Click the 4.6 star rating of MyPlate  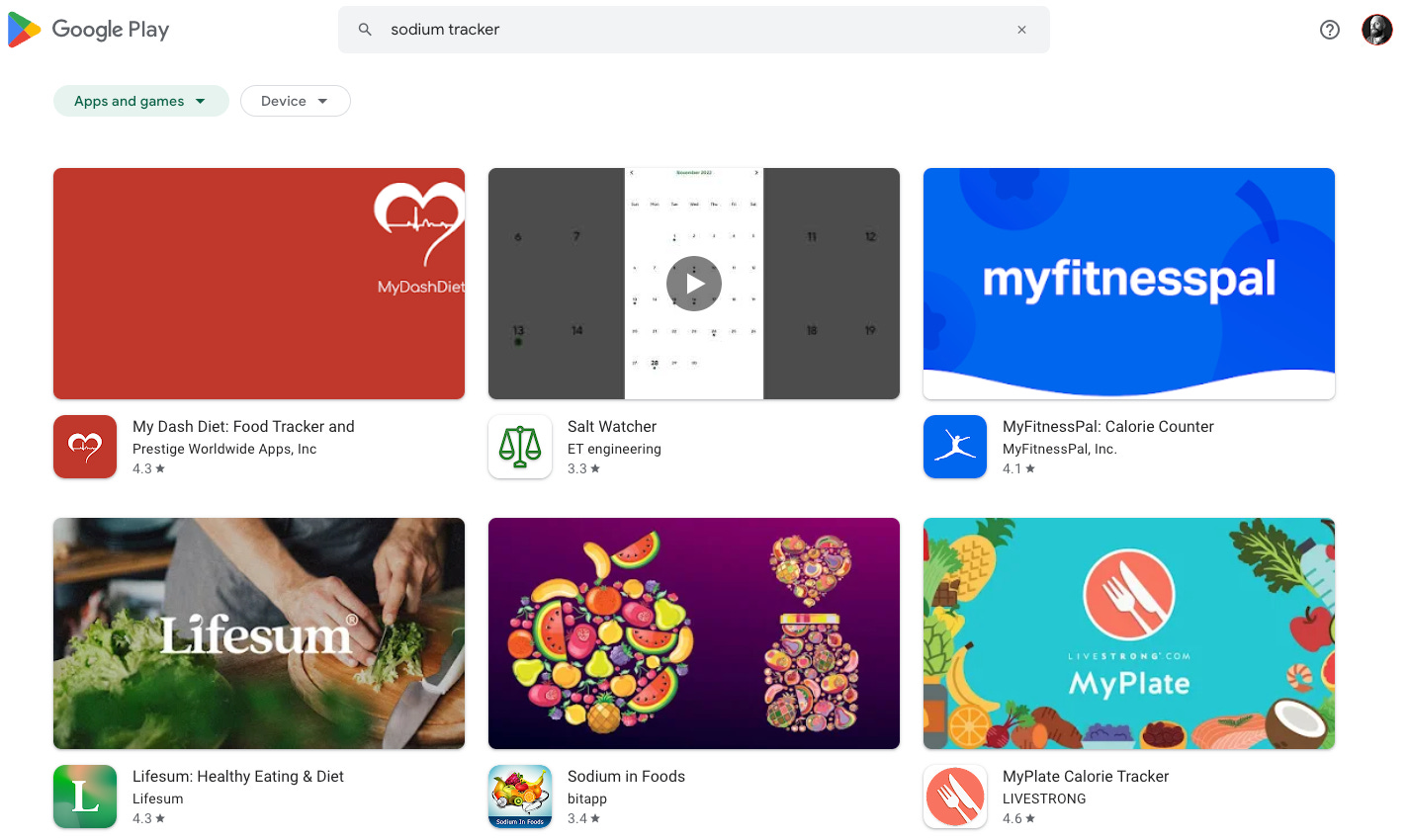[1018, 818]
